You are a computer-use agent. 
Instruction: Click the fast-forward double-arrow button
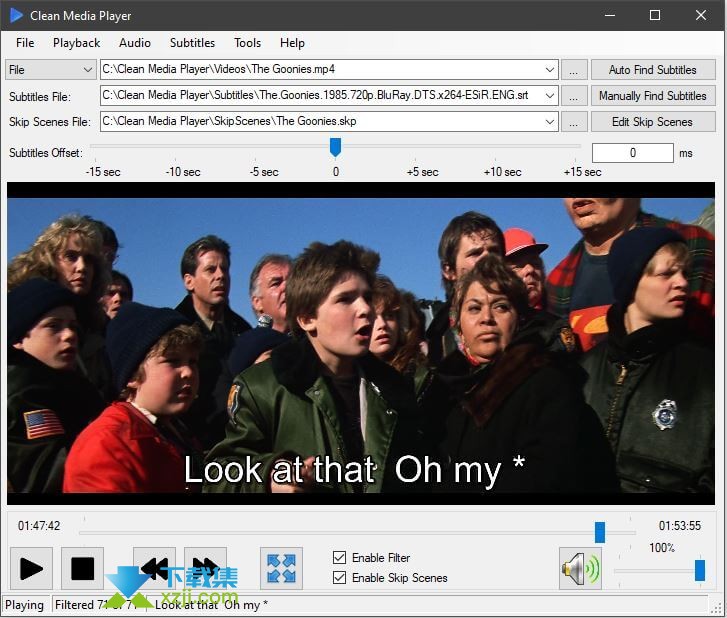(205, 568)
